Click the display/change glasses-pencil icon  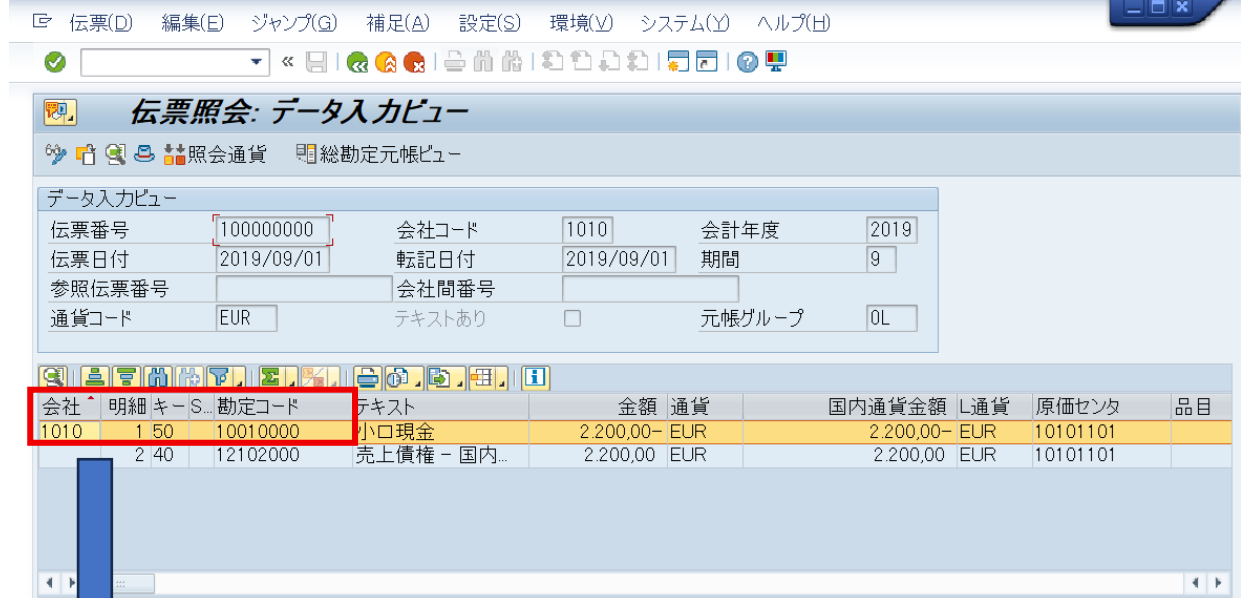pyautogui.click(x=55, y=154)
